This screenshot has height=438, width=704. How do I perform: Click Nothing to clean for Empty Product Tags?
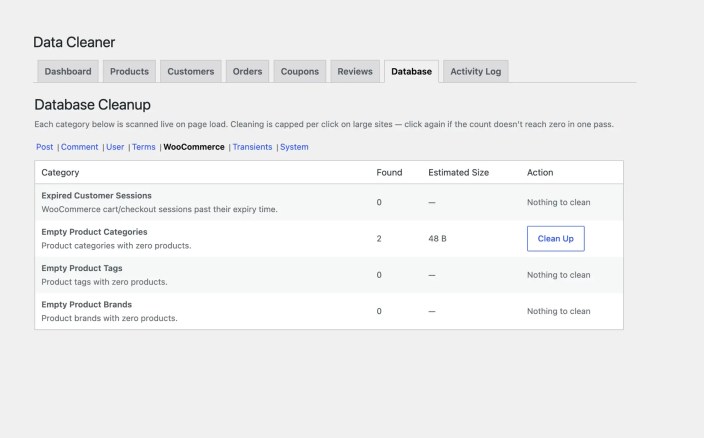(x=559, y=275)
